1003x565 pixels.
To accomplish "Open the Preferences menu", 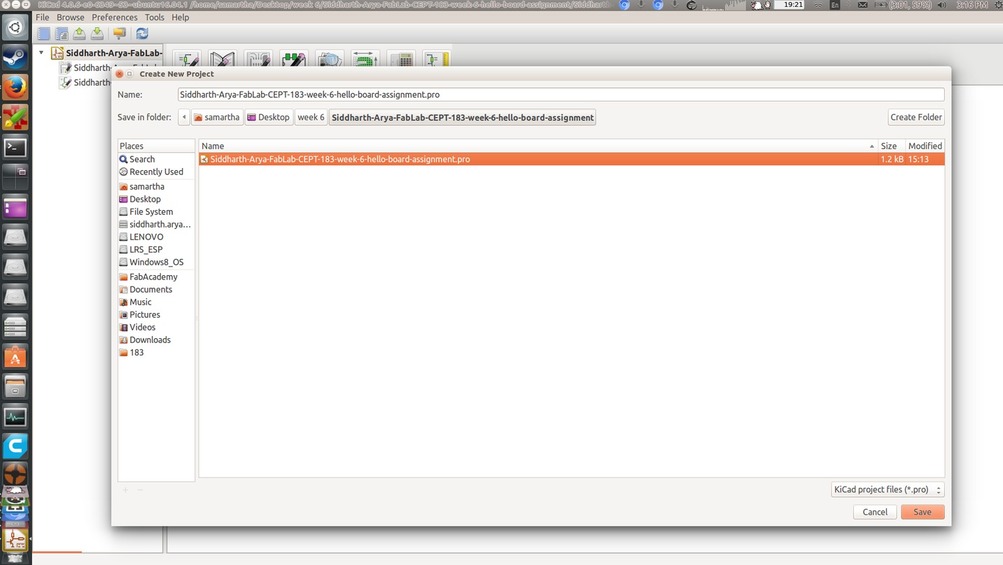I will pos(115,17).
